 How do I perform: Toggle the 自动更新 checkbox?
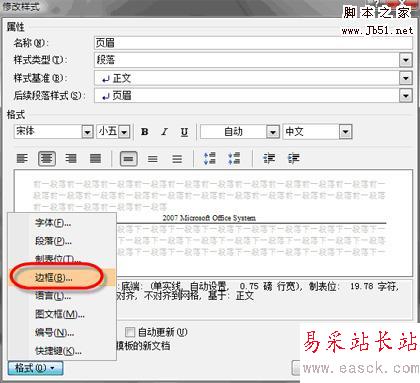[x=130, y=332]
